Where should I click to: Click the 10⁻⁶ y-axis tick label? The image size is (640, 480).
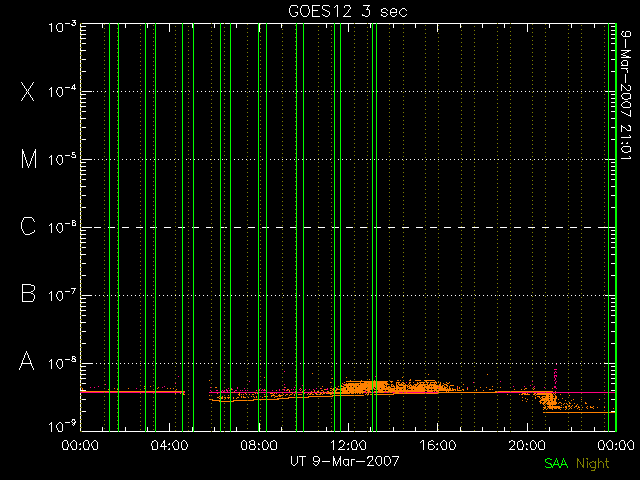(62, 227)
